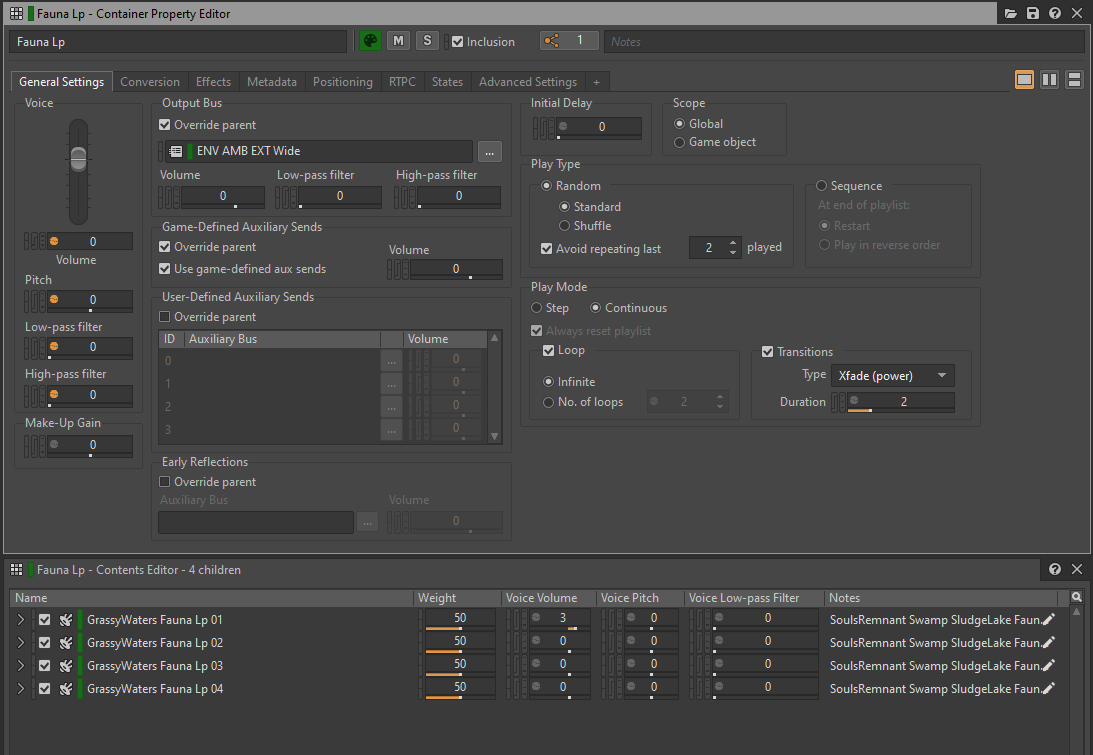Open the Advanced Settings tab
The width and height of the screenshot is (1093, 755).
coord(527,82)
